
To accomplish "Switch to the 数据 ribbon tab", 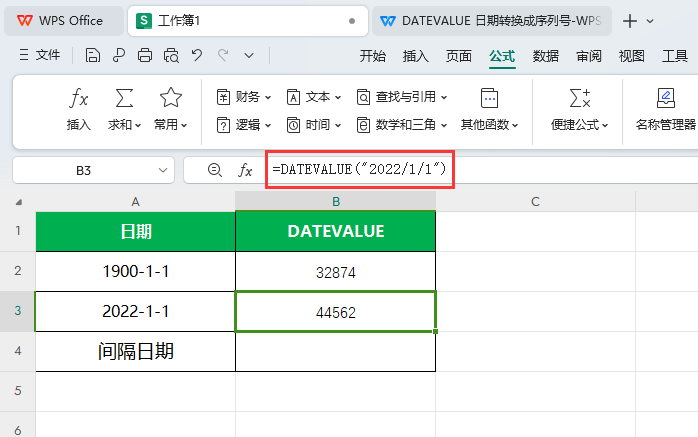I will pyautogui.click(x=545, y=56).
